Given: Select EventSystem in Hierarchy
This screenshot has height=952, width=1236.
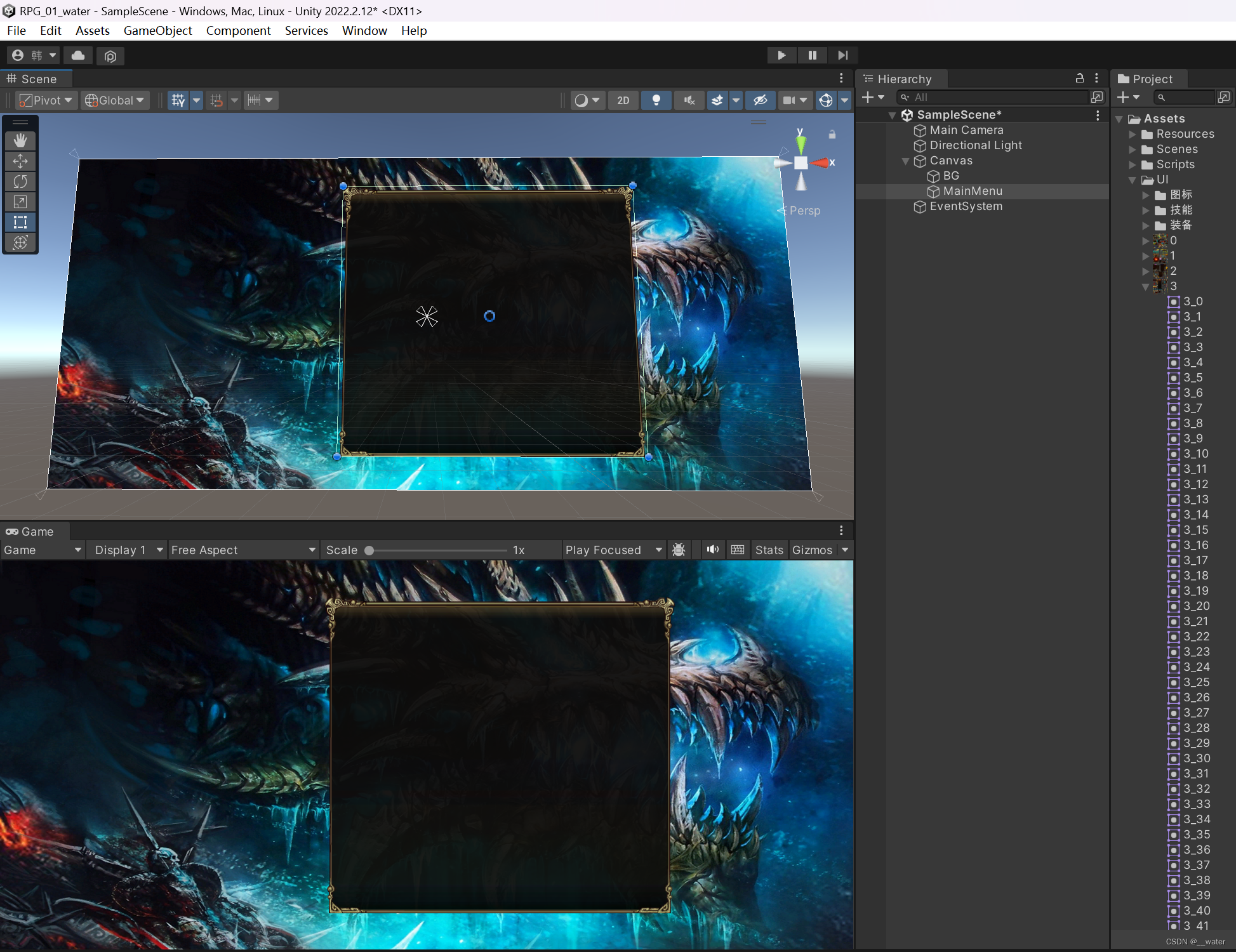Looking at the screenshot, I should pos(966,206).
